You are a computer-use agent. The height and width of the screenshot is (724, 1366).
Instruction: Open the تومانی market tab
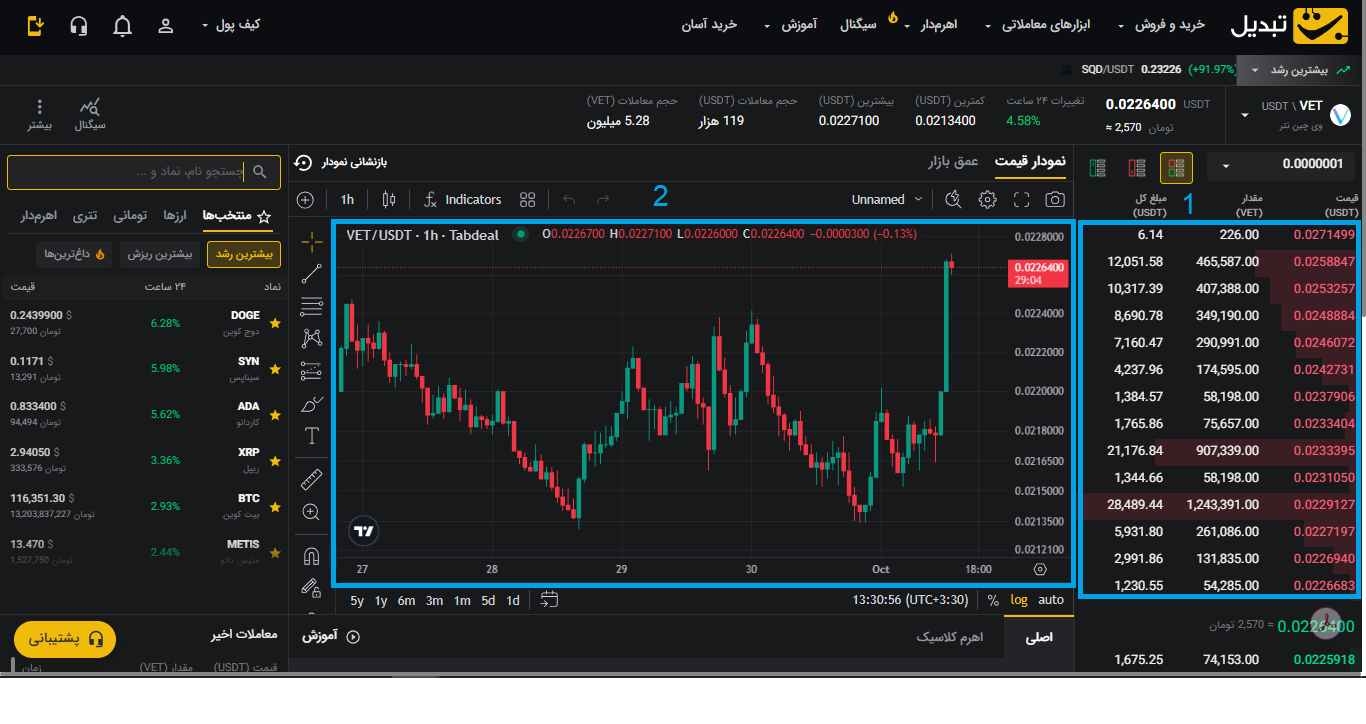tap(130, 216)
